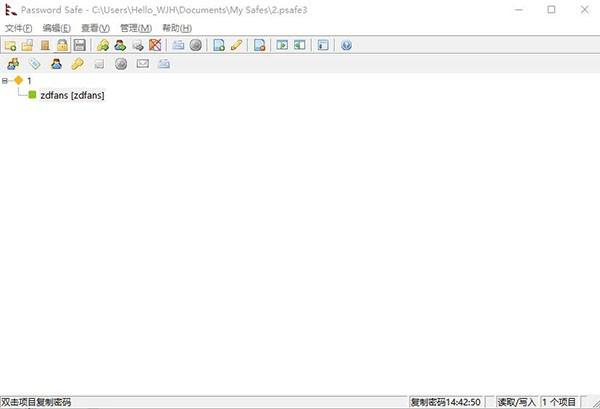Add new entry with page plus icon
This screenshot has width=600, height=409.
tap(219, 46)
